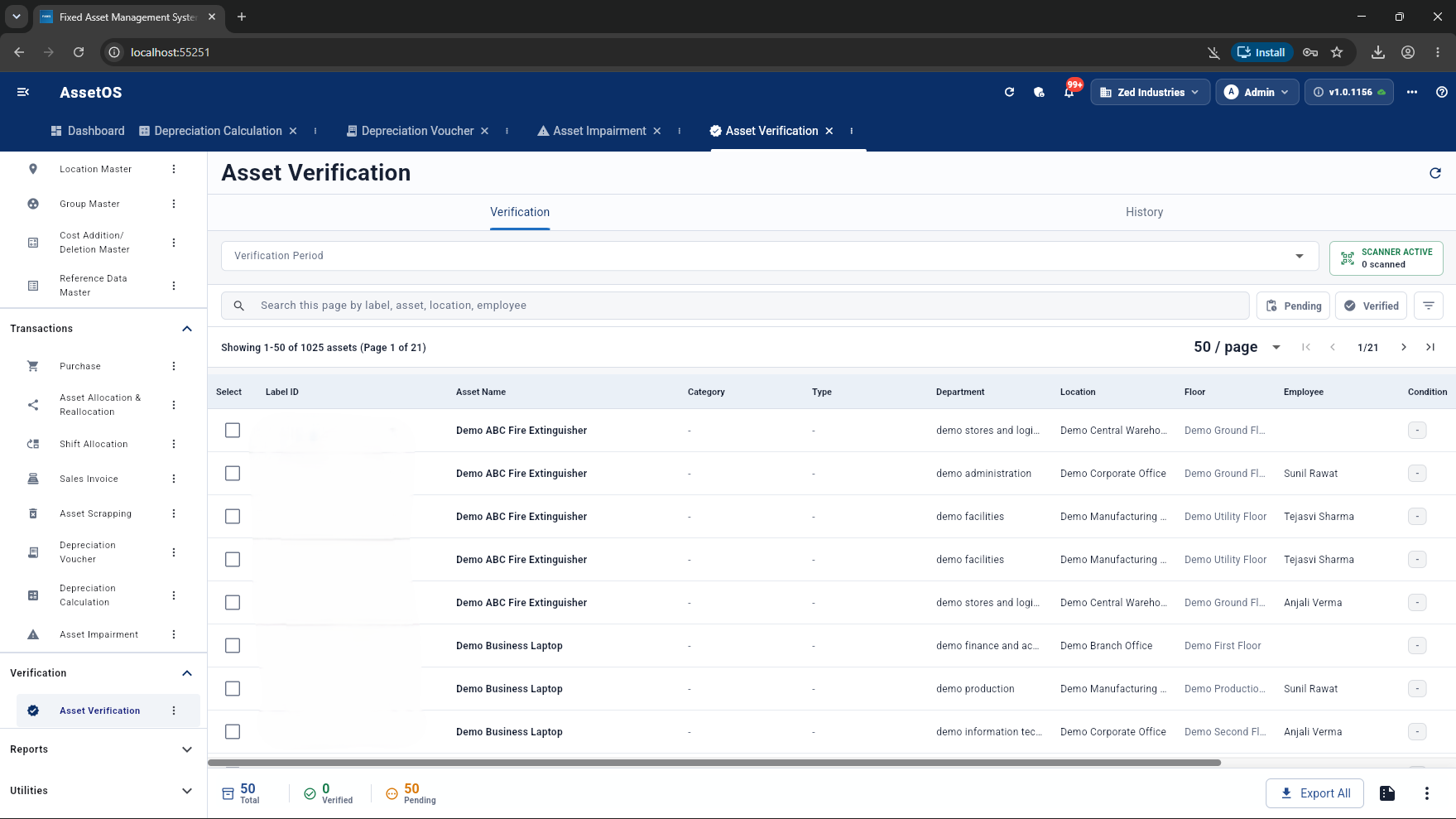
Task: Refresh the Asset Verification page
Action: [1435, 173]
